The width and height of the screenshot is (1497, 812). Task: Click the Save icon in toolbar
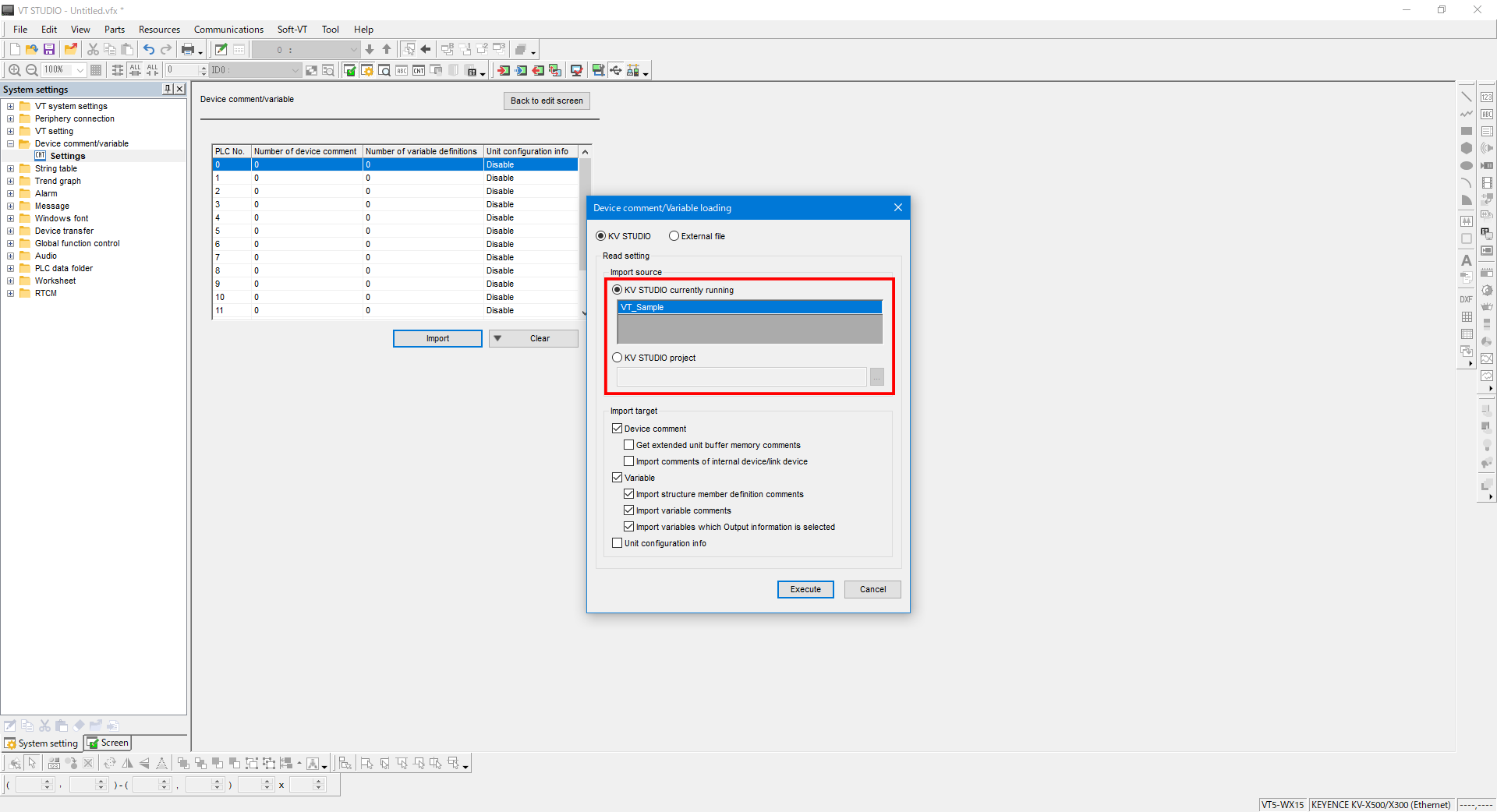click(x=49, y=49)
